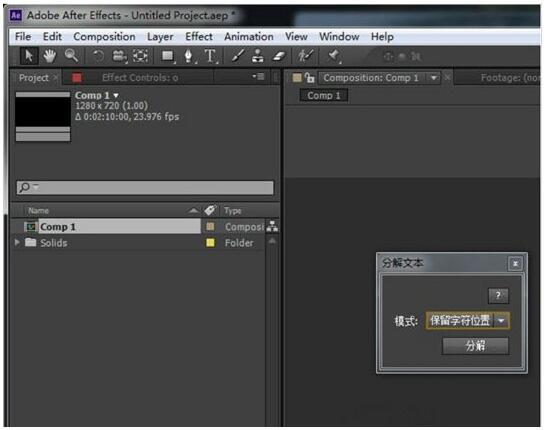This screenshot has height=430, width=550.
Task: Select the Selection arrow tool
Action: tap(29, 56)
